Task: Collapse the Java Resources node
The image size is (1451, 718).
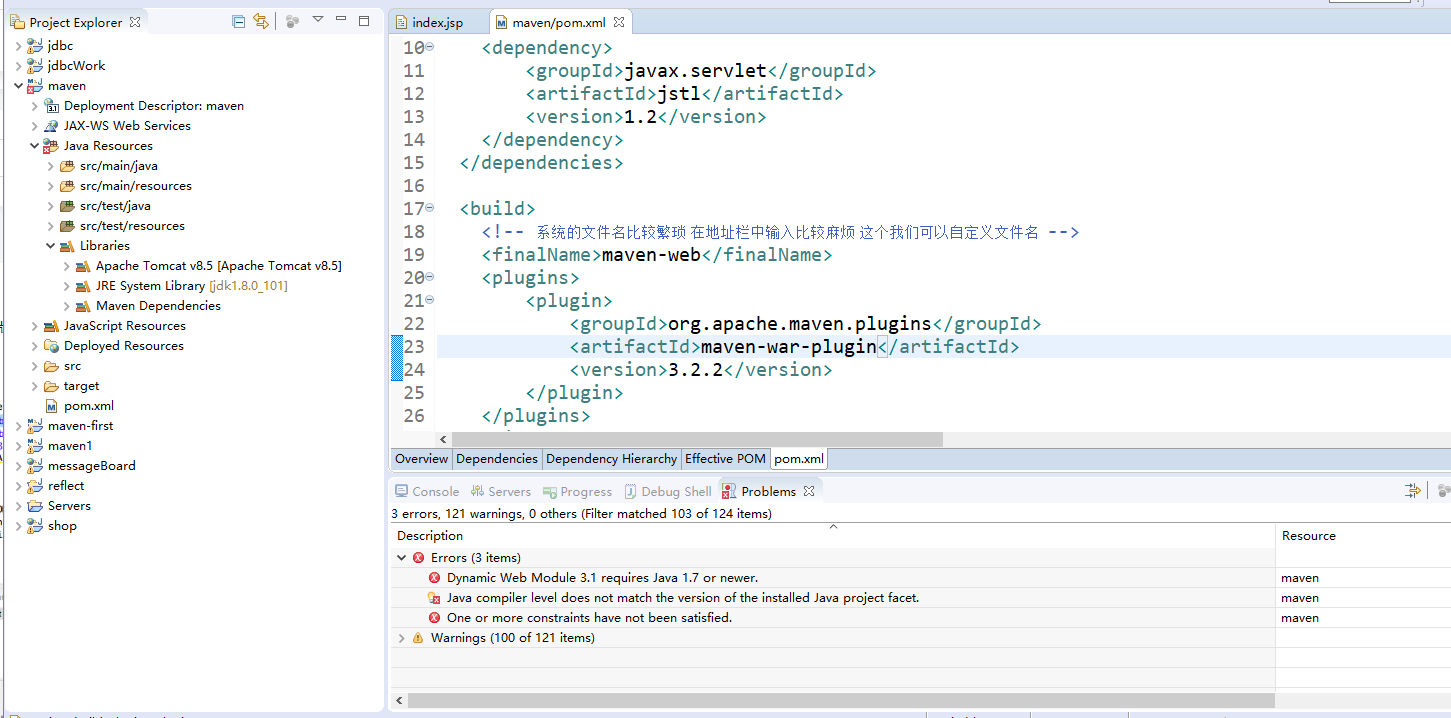Action: (x=35, y=145)
